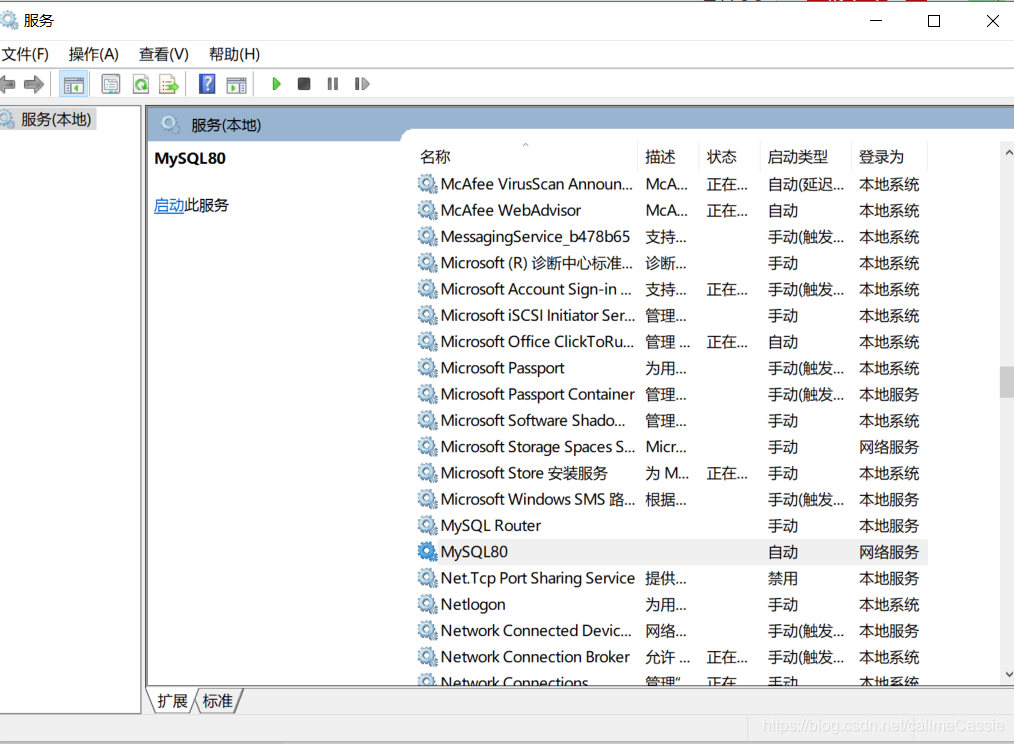1014x744 pixels.
Task: Restart service with the restart icon
Action: (361, 84)
